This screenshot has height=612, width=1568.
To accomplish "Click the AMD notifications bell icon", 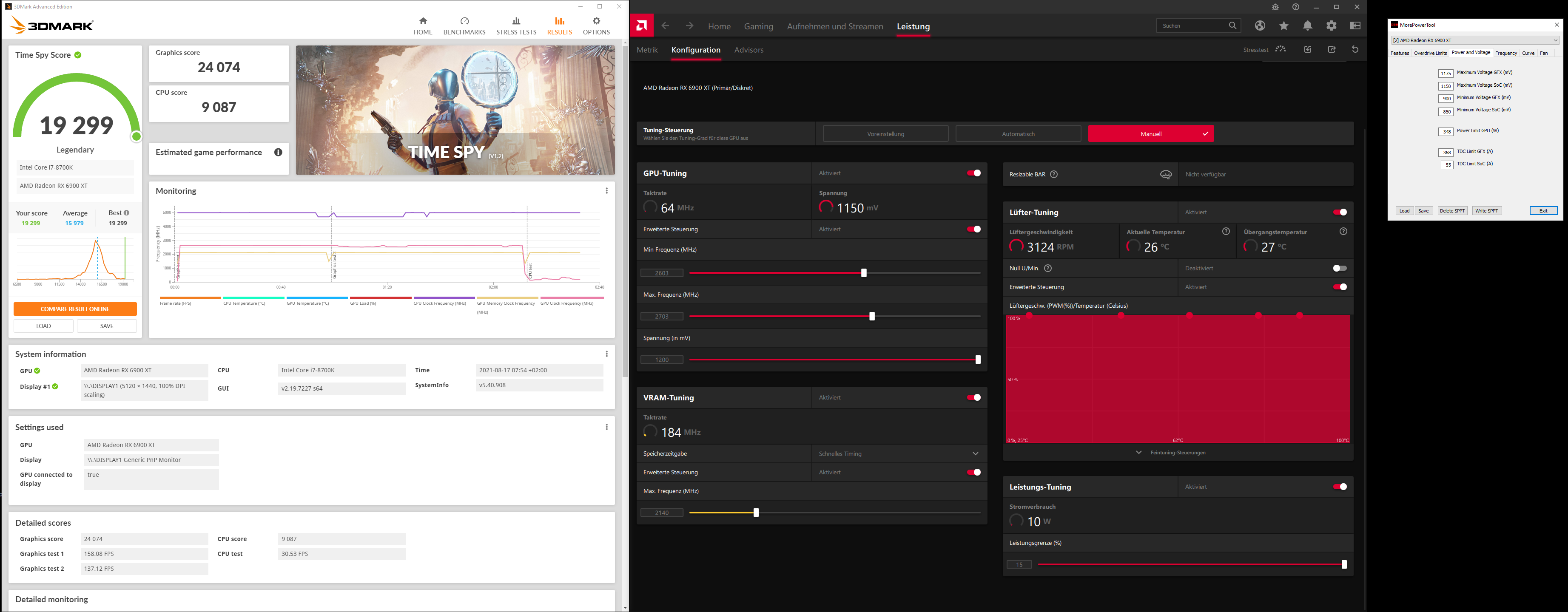I will click(1307, 25).
